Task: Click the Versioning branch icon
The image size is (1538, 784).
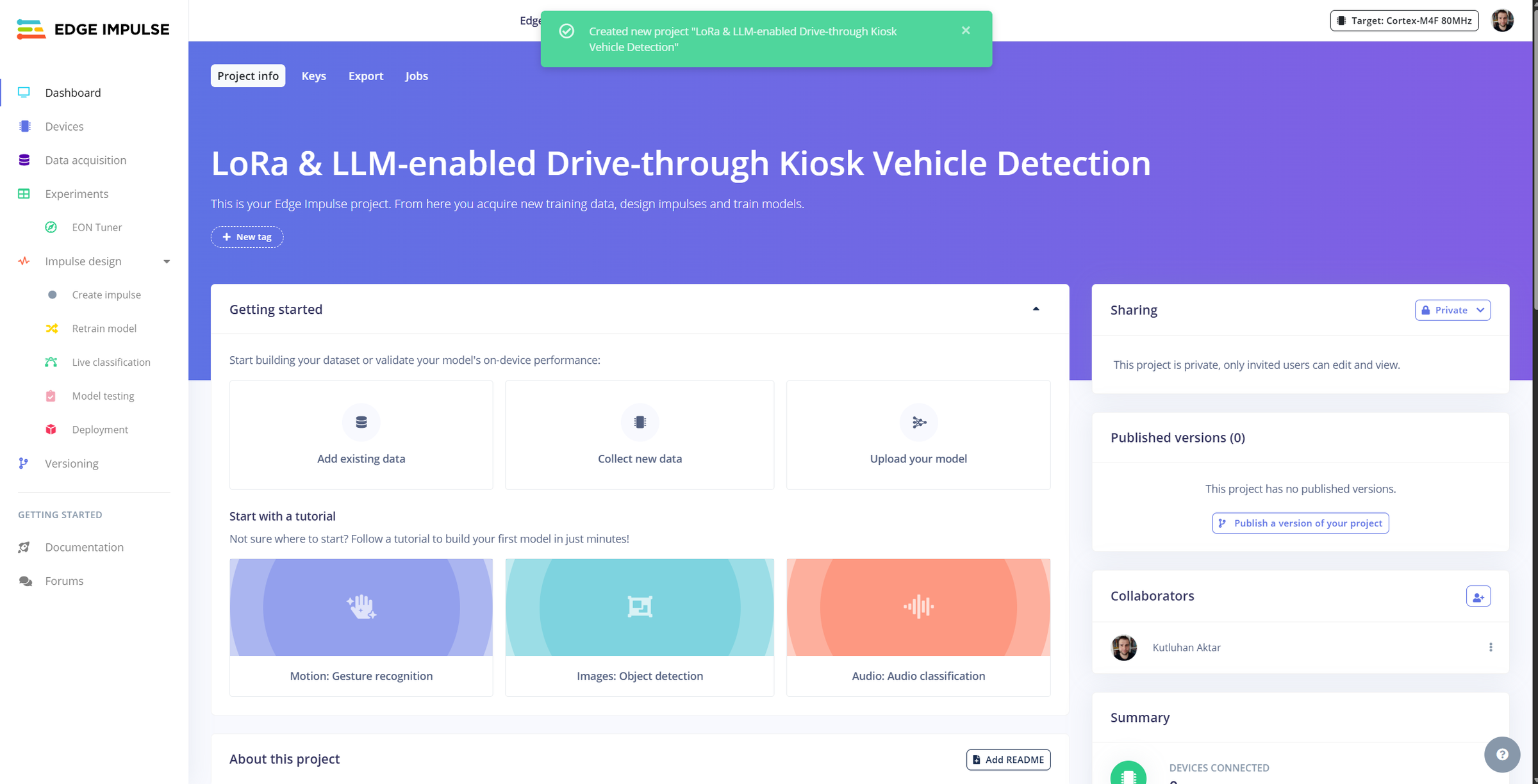Action: tap(24, 463)
